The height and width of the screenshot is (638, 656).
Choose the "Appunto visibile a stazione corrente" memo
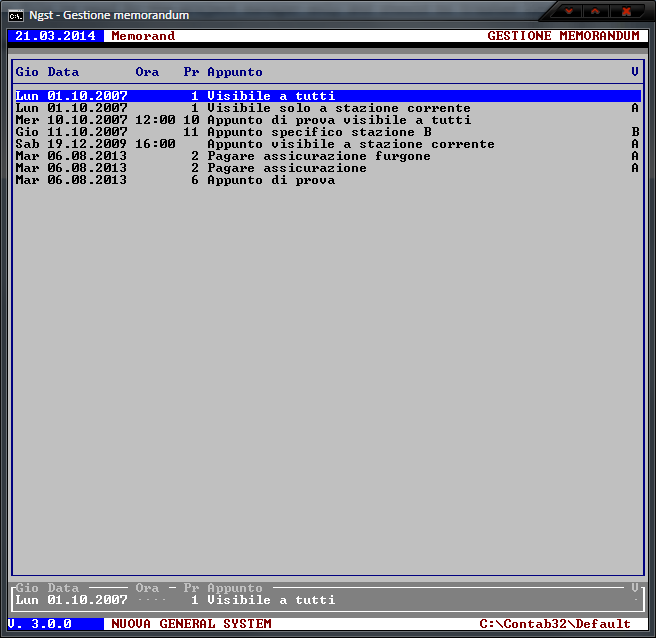tap(350, 144)
